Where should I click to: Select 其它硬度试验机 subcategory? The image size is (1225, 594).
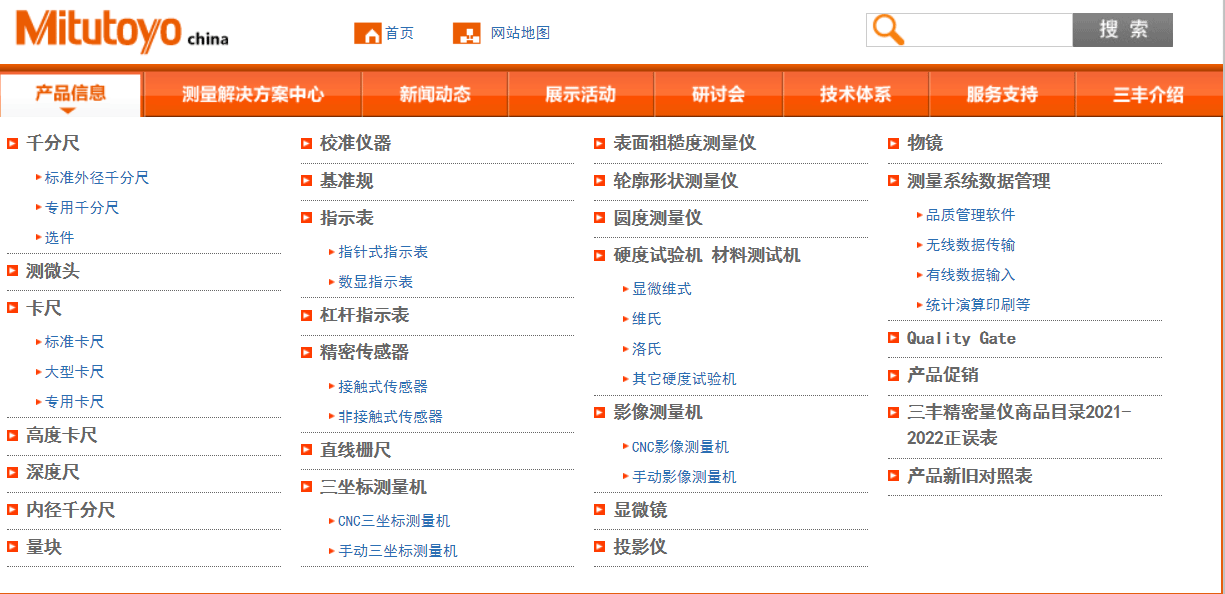point(684,379)
